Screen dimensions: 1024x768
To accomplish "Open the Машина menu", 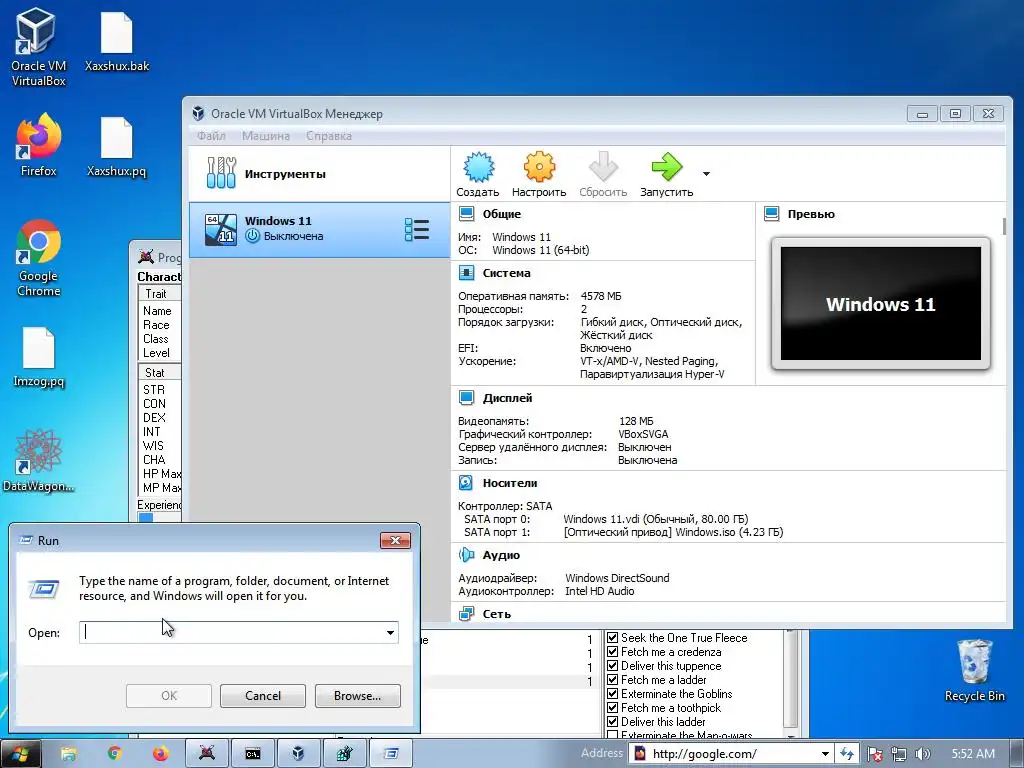I will [x=265, y=136].
